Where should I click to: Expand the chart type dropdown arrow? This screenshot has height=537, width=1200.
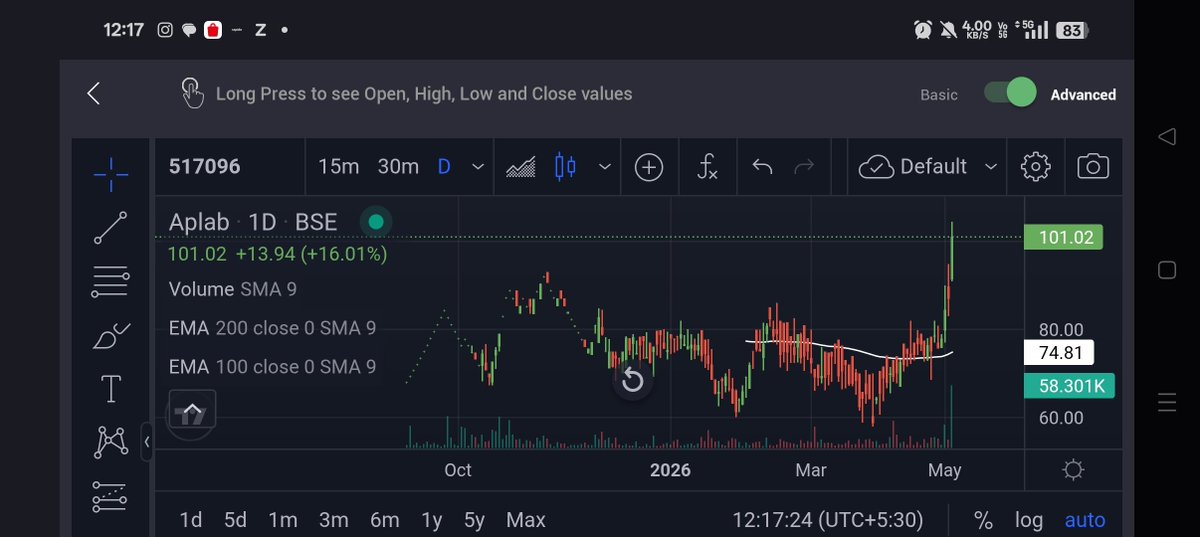click(605, 167)
